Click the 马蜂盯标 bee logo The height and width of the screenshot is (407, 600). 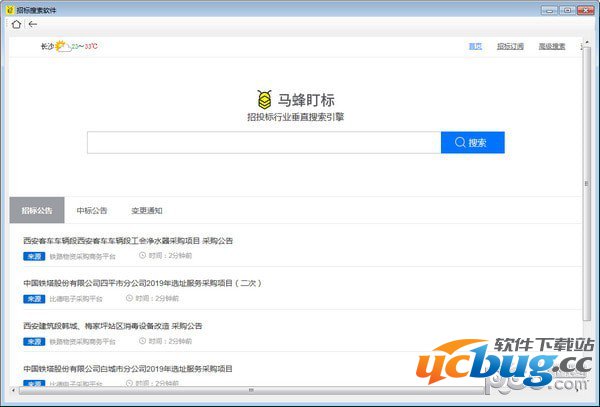264,99
